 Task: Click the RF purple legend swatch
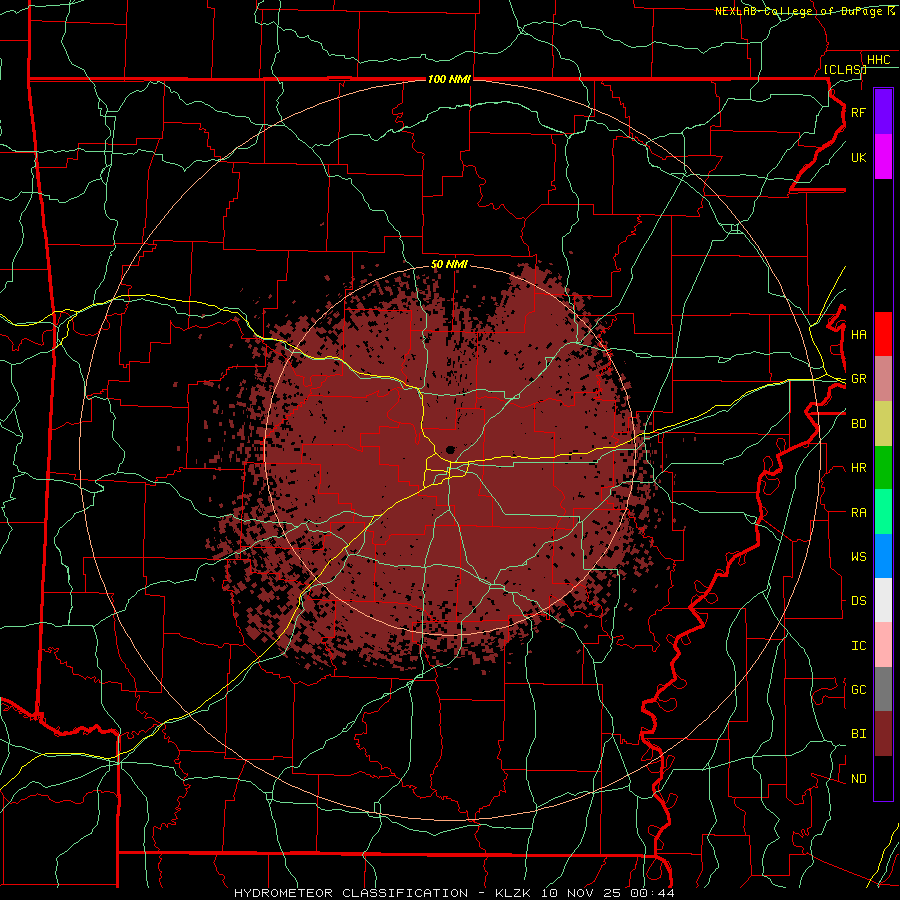883,112
